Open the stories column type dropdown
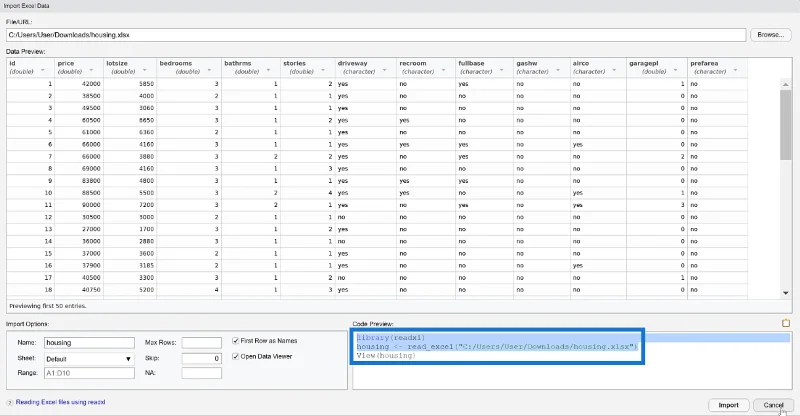This screenshot has width=800, height=416. tap(323, 70)
